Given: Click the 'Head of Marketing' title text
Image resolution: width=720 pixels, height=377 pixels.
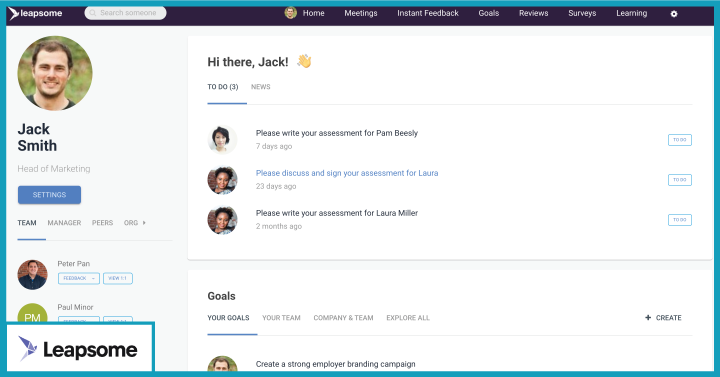Looking at the screenshot, I should 54,169.
